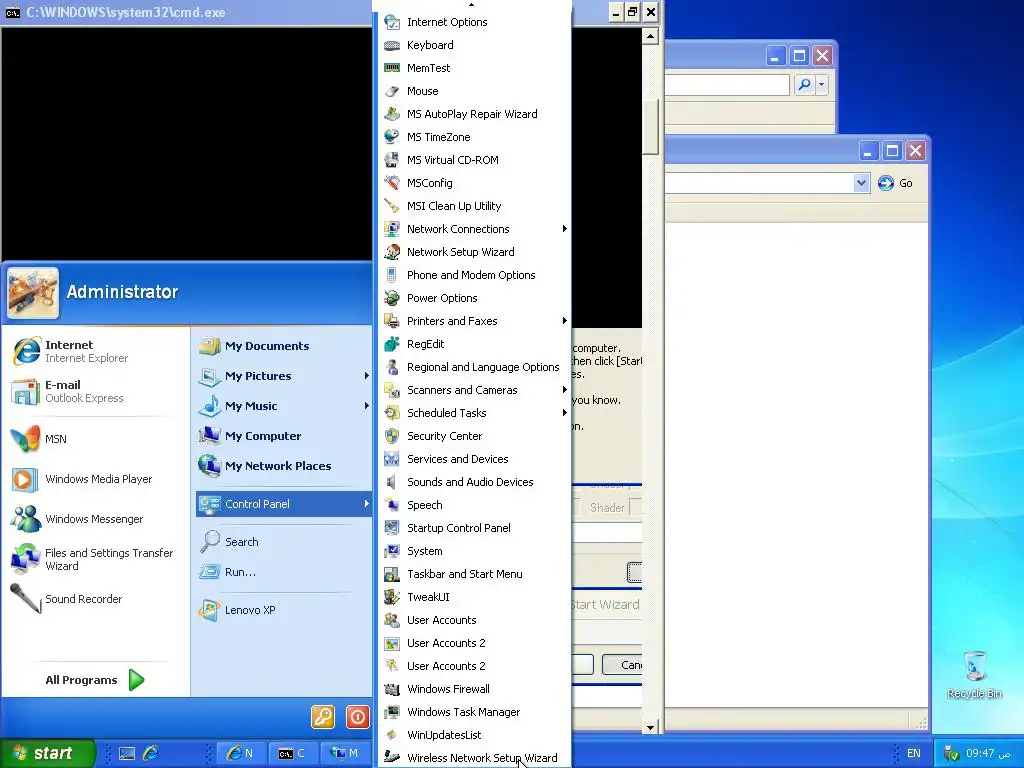Click the start button
Viewport: 1024px width, 768px height.
point(48,753)
